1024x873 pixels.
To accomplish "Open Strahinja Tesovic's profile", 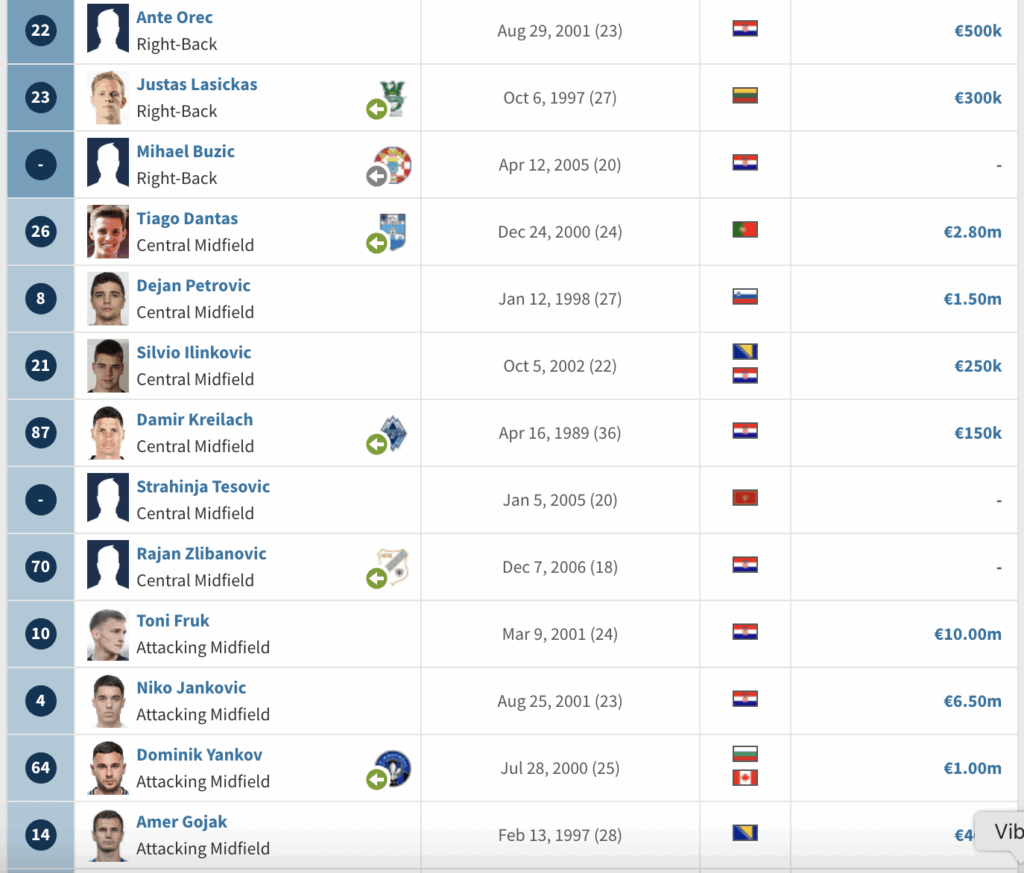I will point(203,486).
